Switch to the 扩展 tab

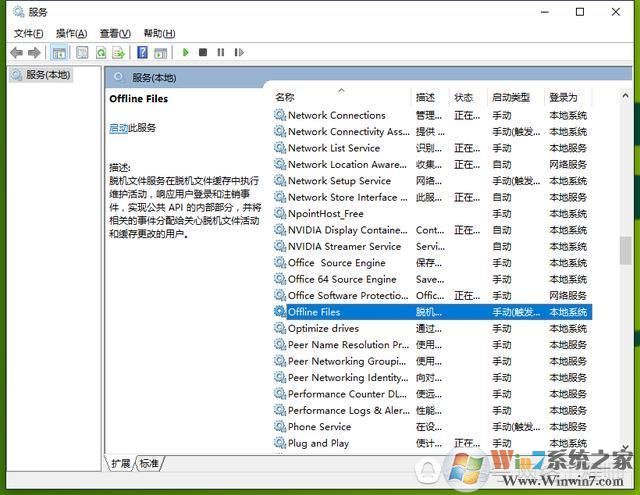121,464
